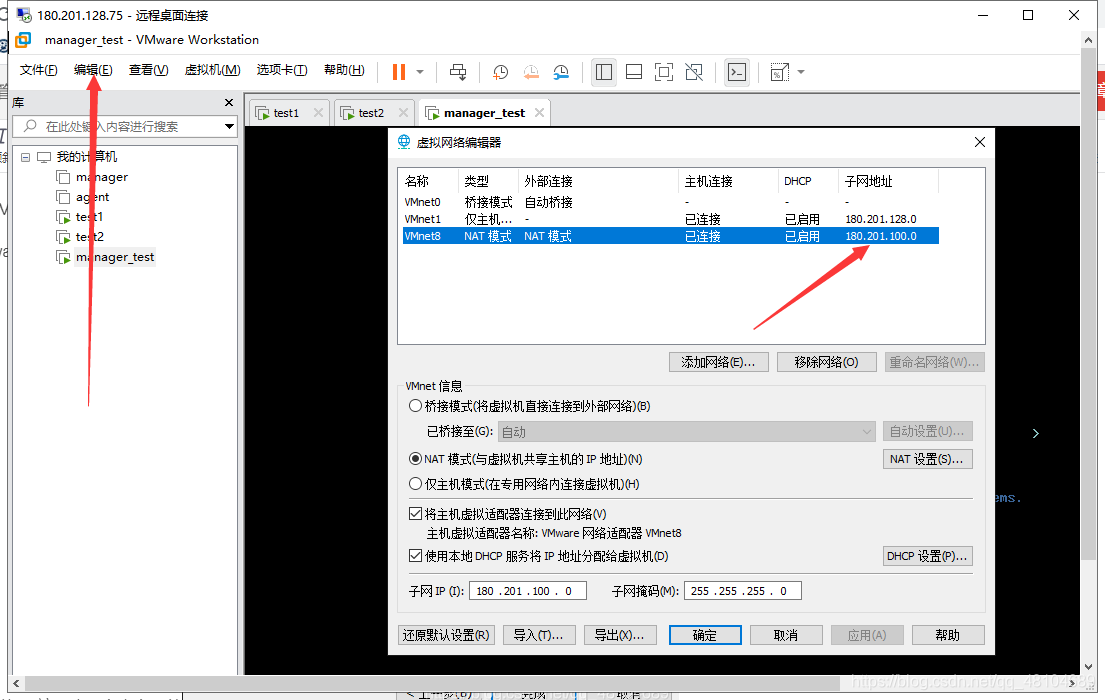Open the 编辑(E) menu
The width and height of the screenshot is (1105, 700).
[93, 70]
